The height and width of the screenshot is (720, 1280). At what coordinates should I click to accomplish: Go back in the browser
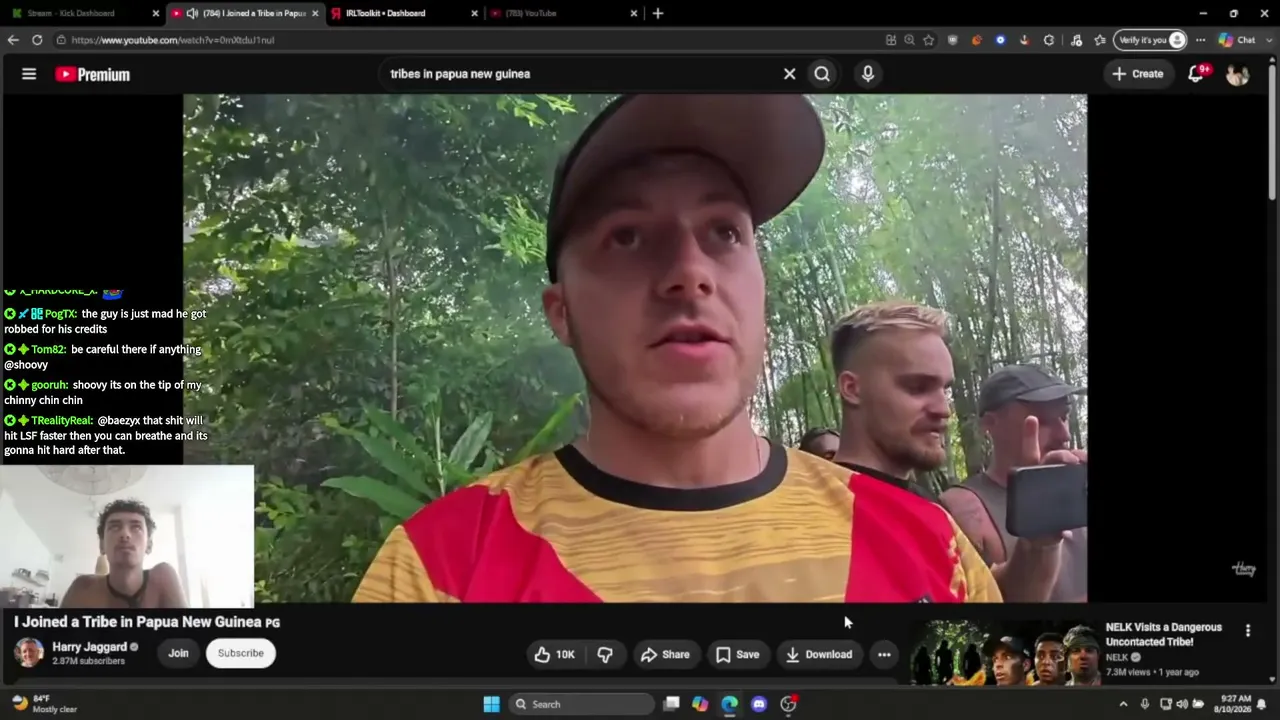13,40
